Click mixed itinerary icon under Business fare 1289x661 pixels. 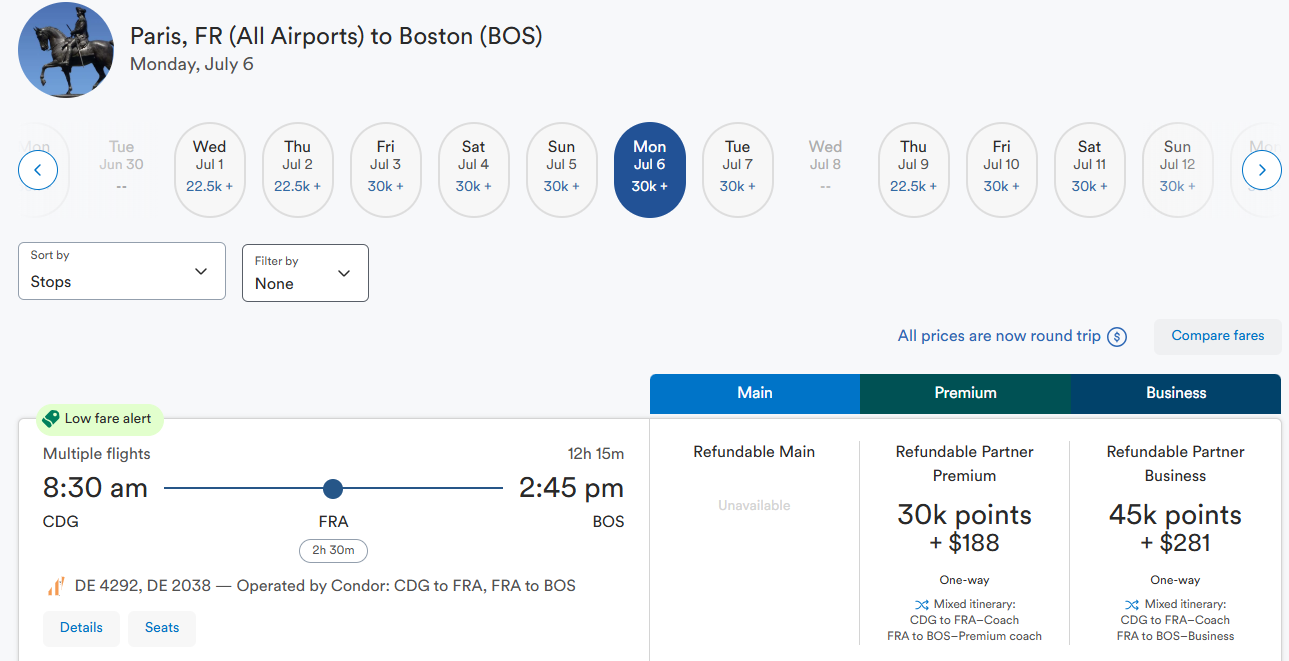coord(1132,604)
